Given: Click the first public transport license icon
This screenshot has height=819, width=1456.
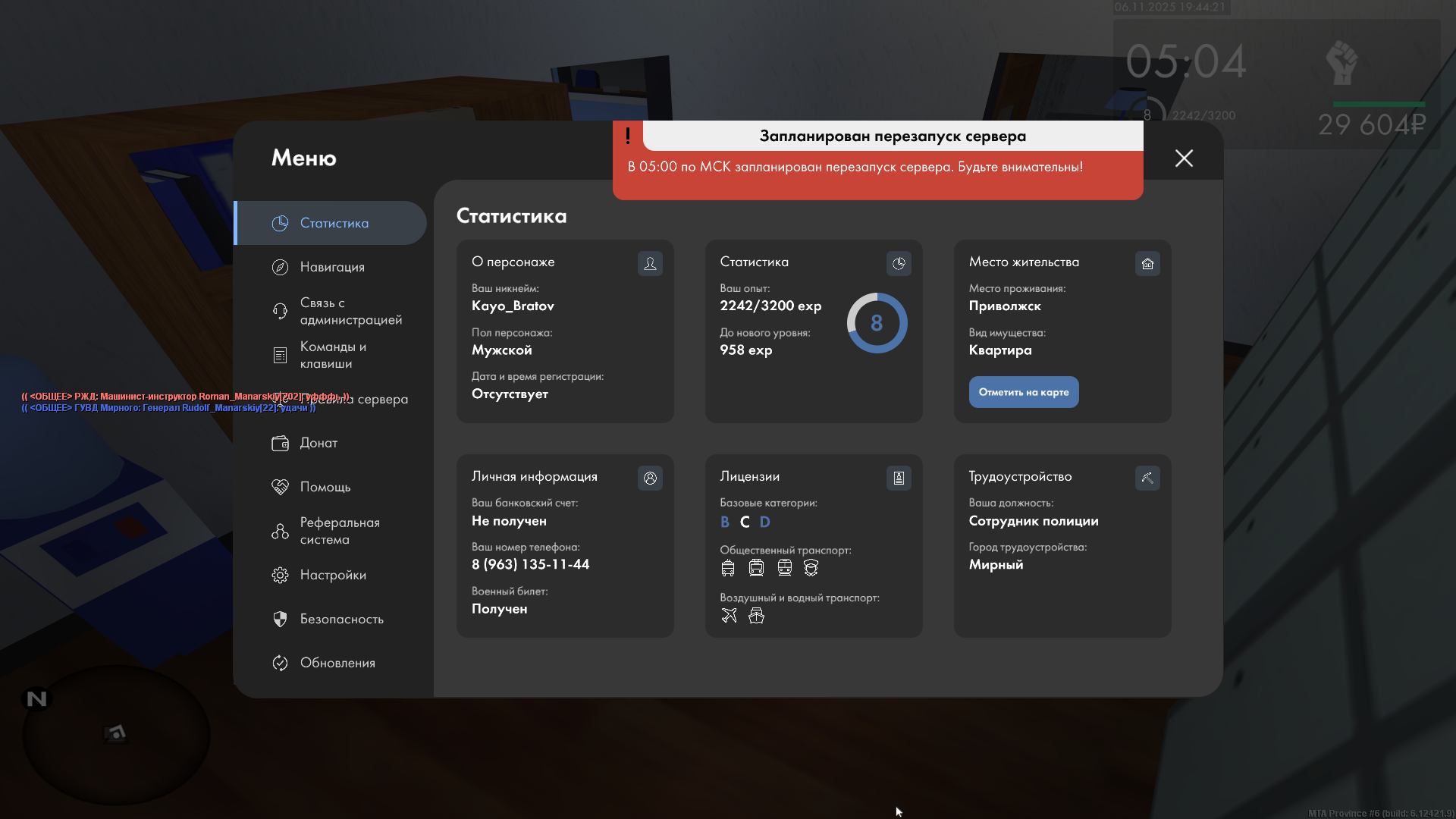Looking at the screenshot, I should click(x=728, y=568).
